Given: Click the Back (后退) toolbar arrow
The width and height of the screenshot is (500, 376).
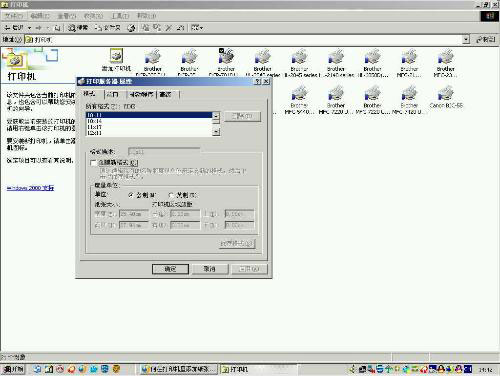Looking at the screenshot, I should (13, 28).
